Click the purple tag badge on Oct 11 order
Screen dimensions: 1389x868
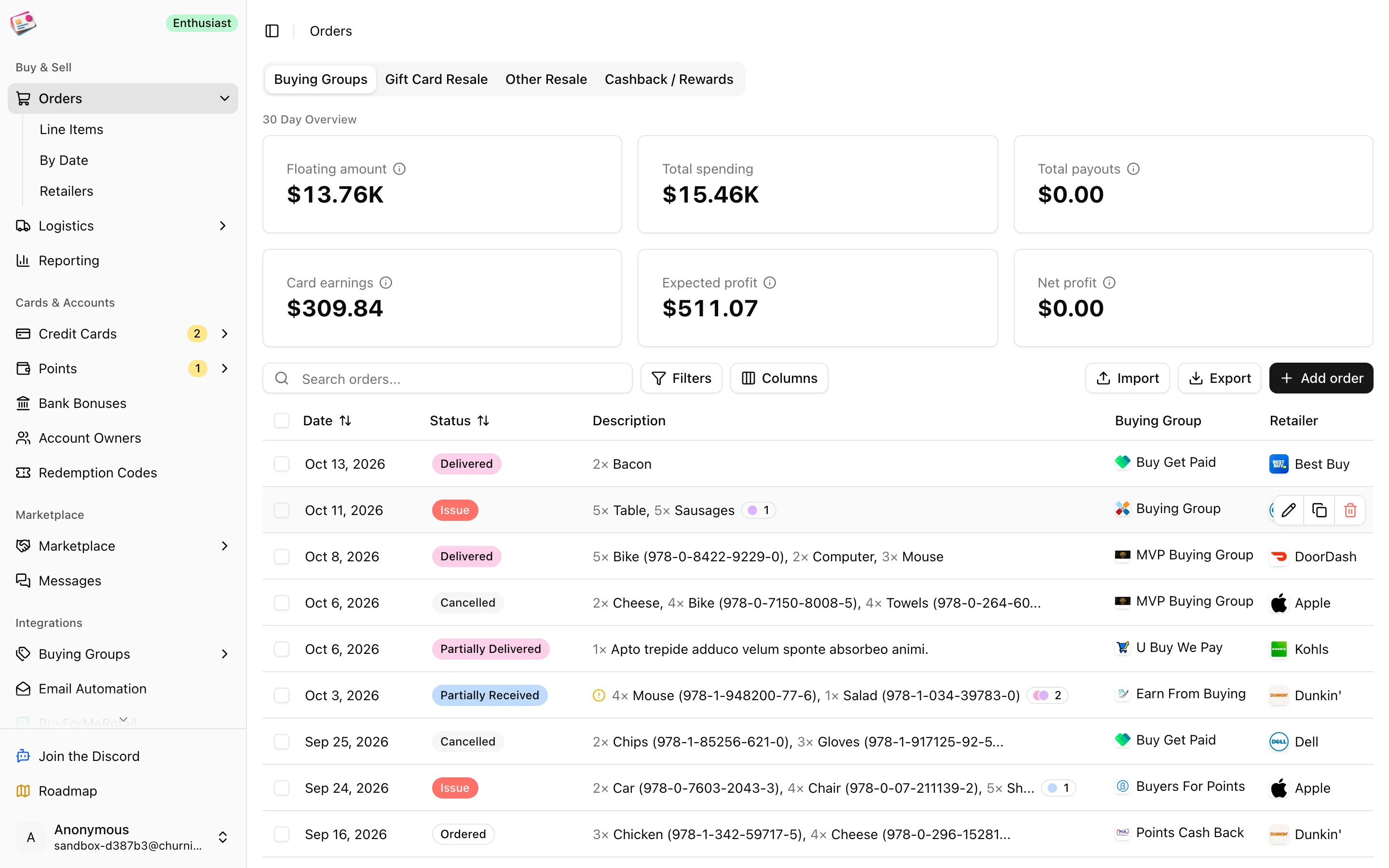[758, 510]
